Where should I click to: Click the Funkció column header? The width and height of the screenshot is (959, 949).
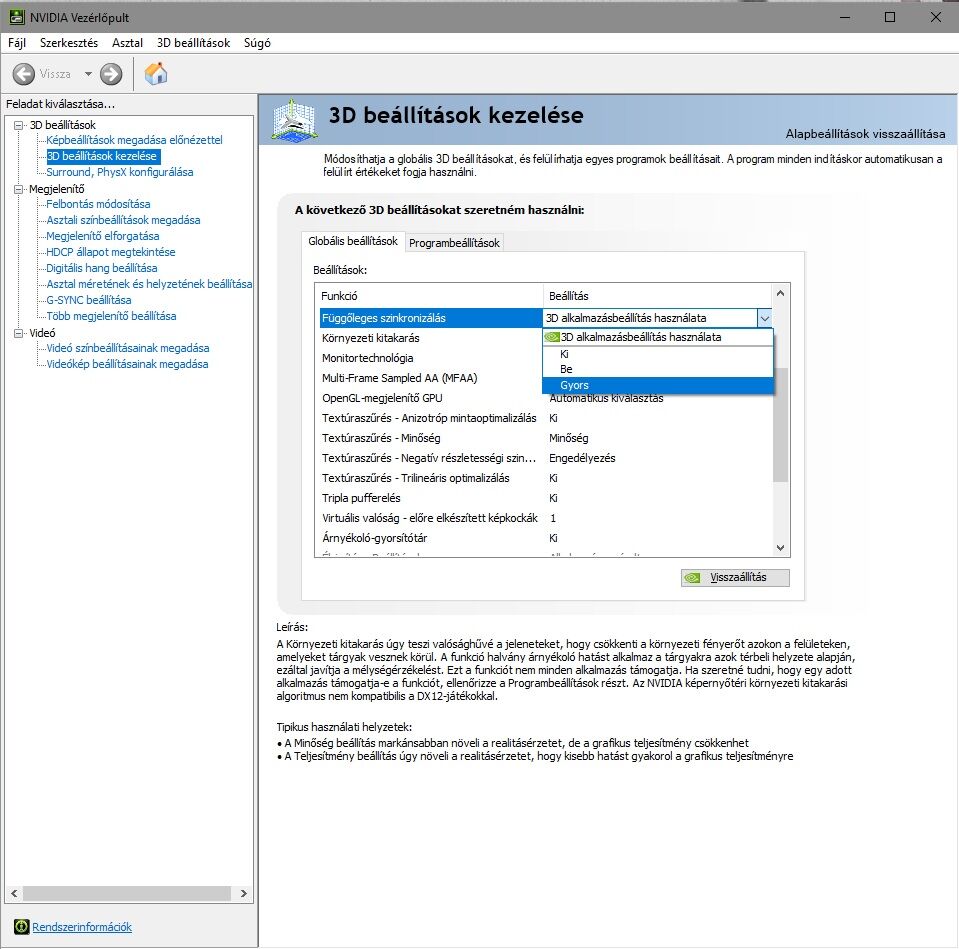tap(429, 296)
